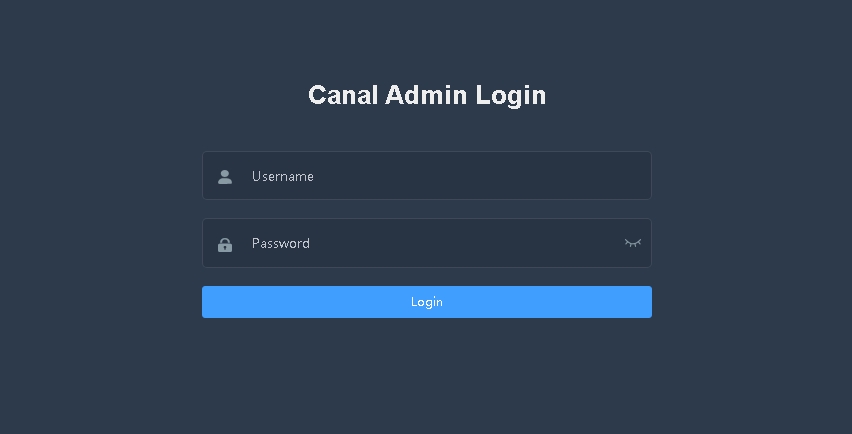Click the padlock icon
Image resolution: width=852 pixels, height=434 pixels.
pos(225,245)
